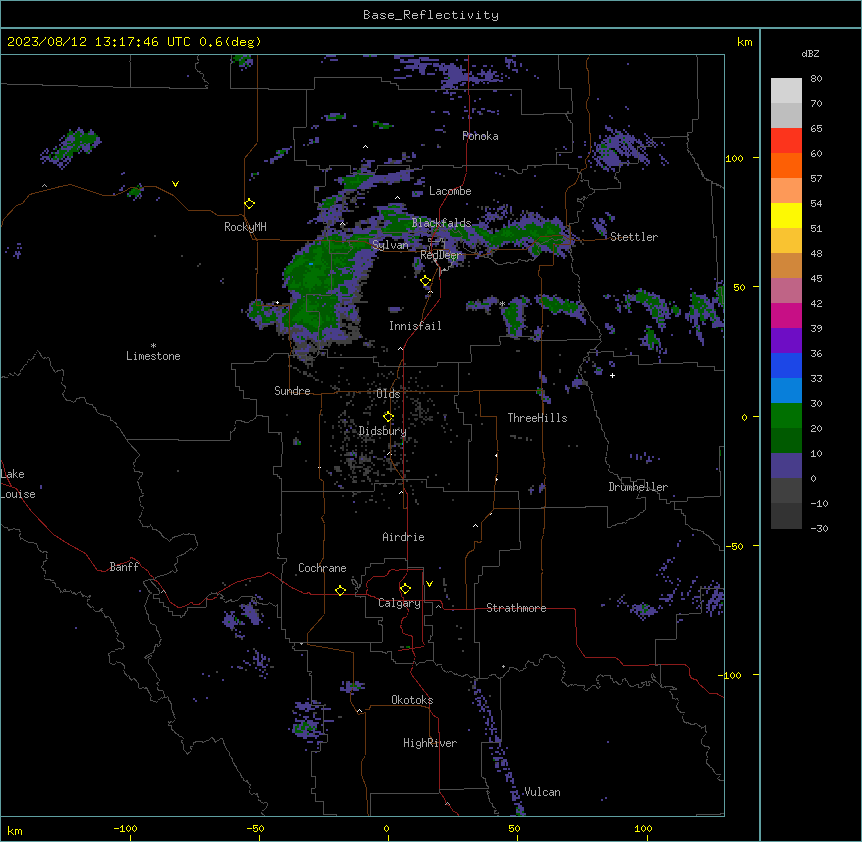Click the Cochrane city label
The height and width of the screenshot is (842, 862).
[x=322, y=568]
